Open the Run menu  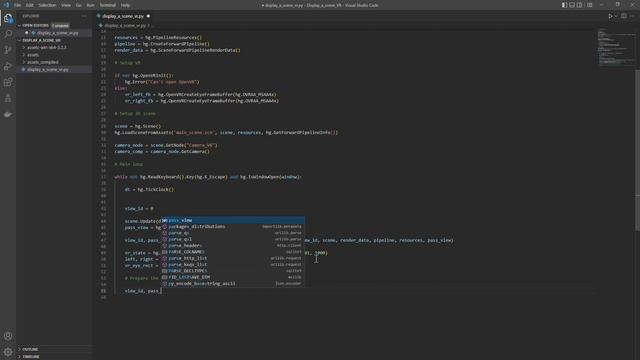[x=90, y=5]
